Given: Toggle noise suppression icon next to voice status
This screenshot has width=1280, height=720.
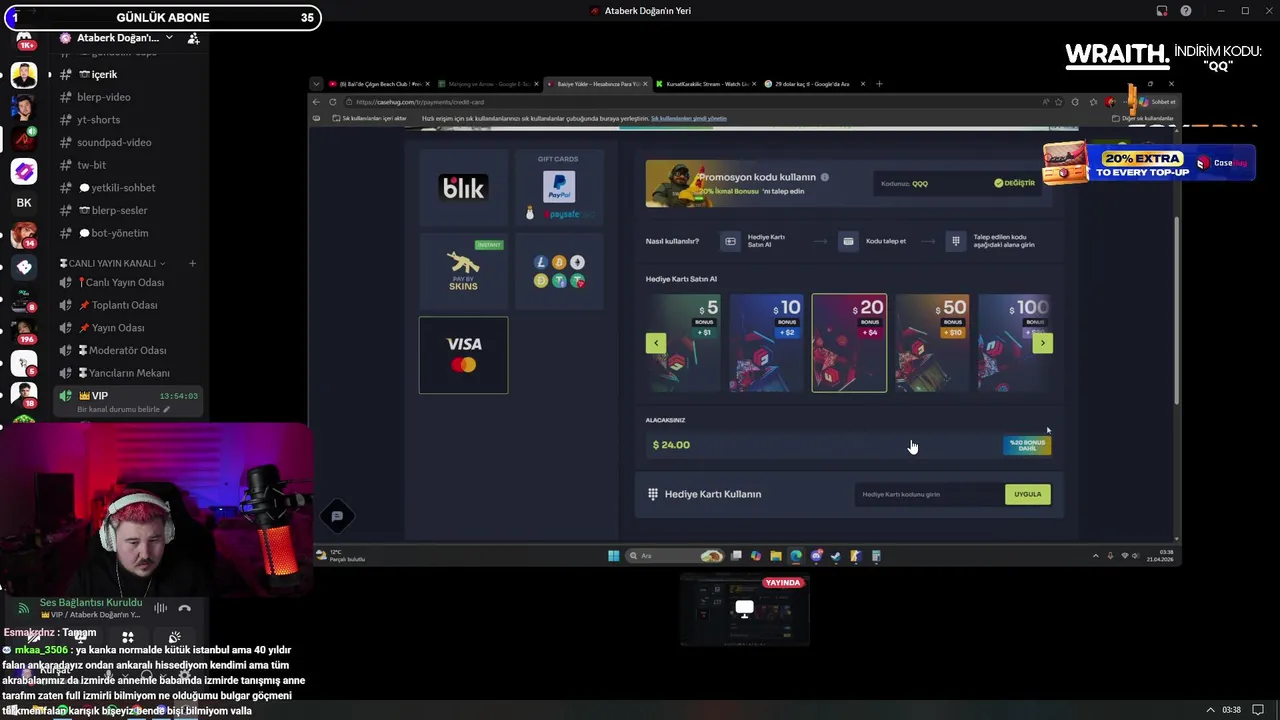Looking at the screenshot, I should point(160,608).
